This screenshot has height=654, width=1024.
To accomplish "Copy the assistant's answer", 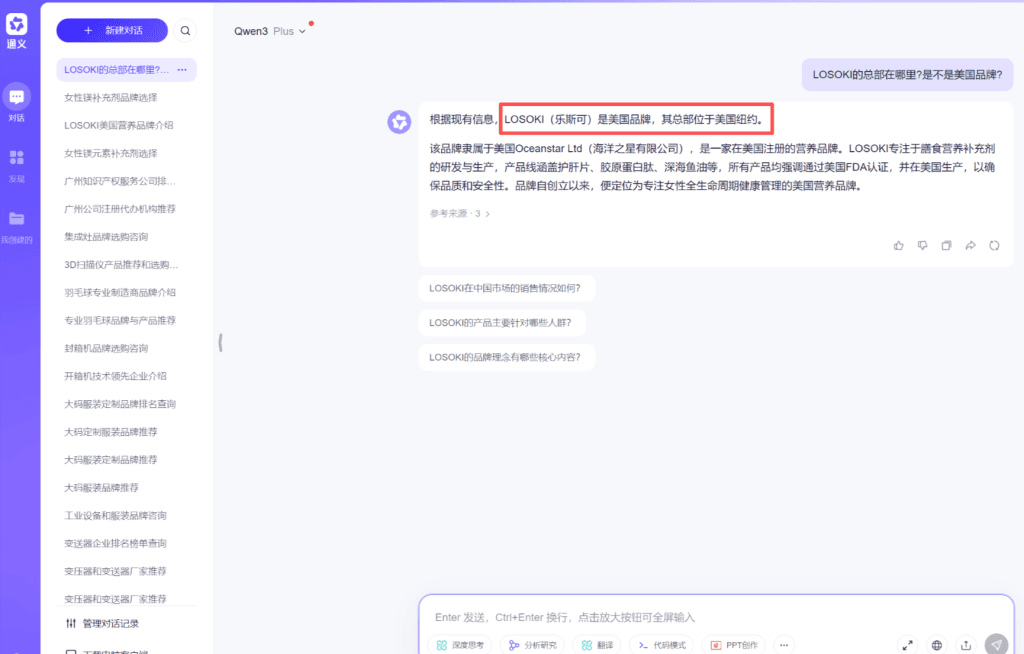I will [946, 245].
